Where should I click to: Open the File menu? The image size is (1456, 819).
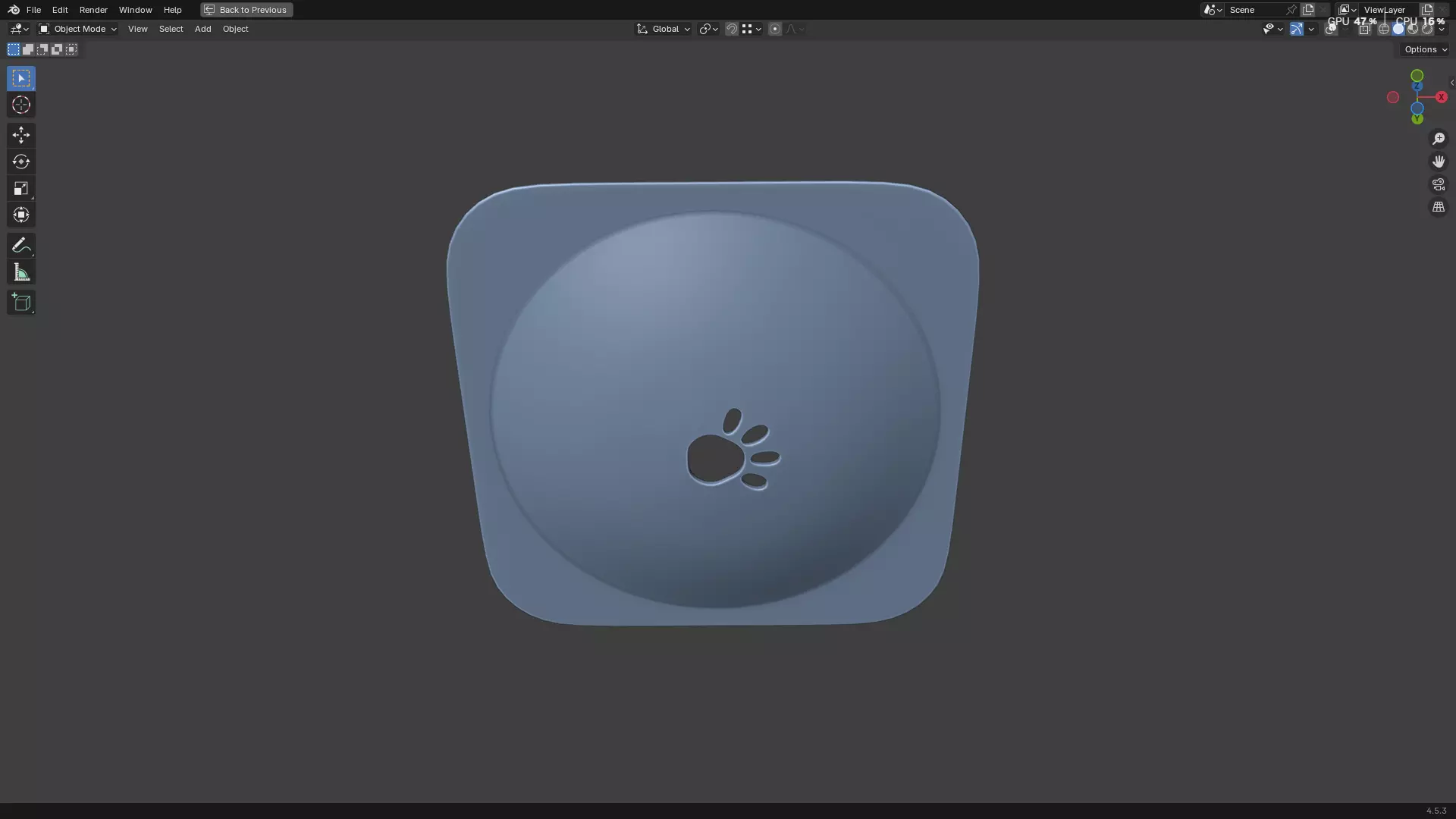click(x=33, y=10)
